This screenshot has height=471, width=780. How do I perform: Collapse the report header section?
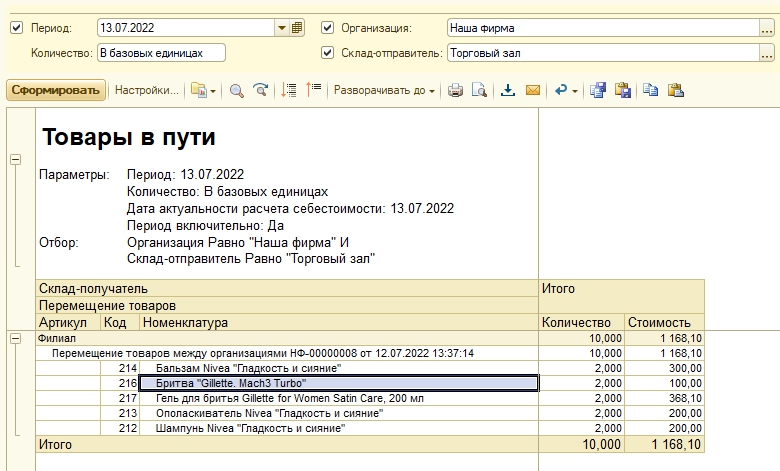16,159
